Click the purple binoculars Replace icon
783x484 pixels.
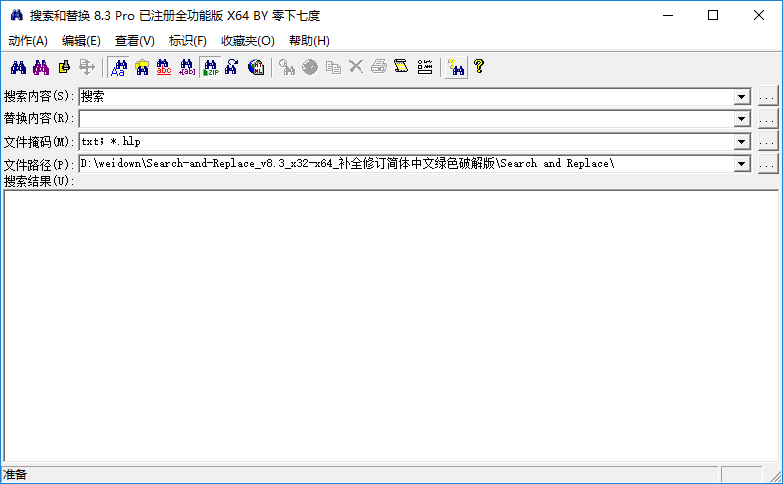pyautogui.click(x=41, y=67)
